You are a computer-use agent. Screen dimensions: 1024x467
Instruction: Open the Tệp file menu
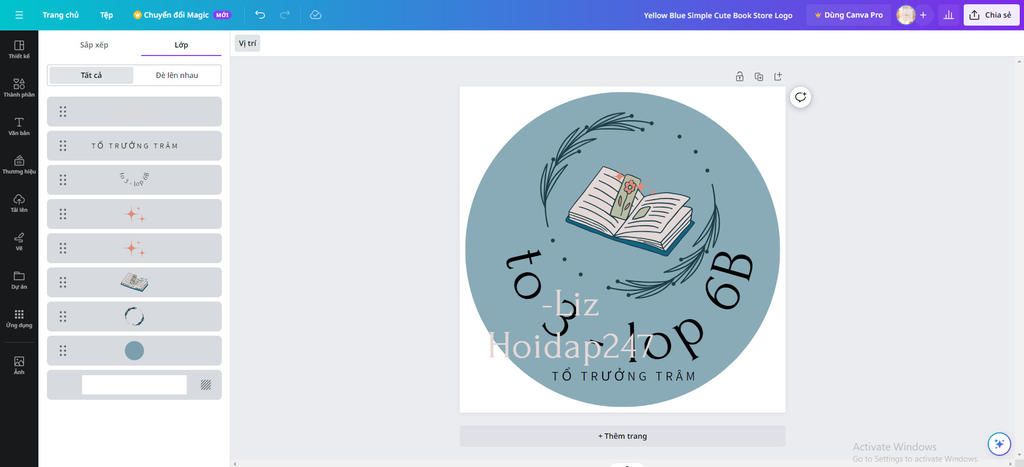(106, 14)
